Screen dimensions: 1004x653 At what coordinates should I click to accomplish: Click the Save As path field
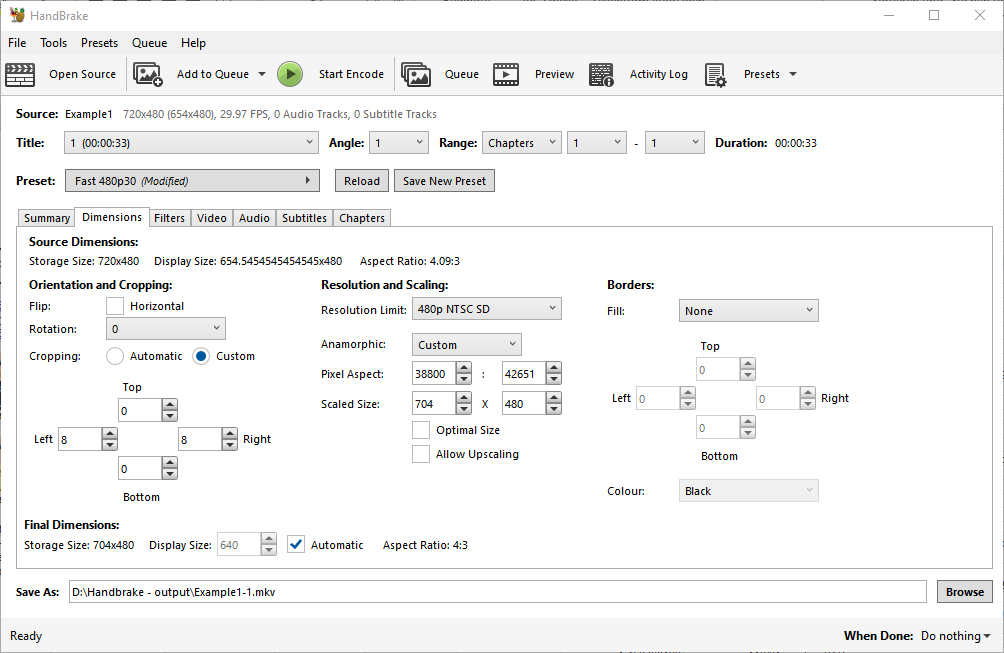point(498,592)
